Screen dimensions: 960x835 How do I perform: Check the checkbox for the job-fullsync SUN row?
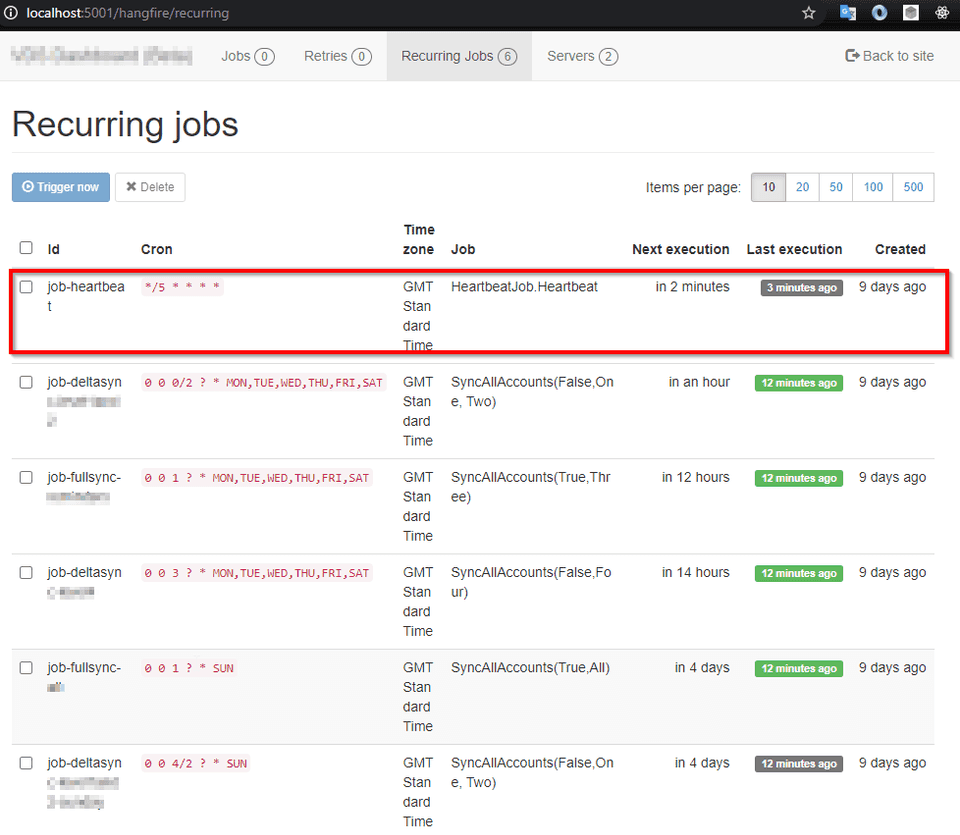[26, 667]
